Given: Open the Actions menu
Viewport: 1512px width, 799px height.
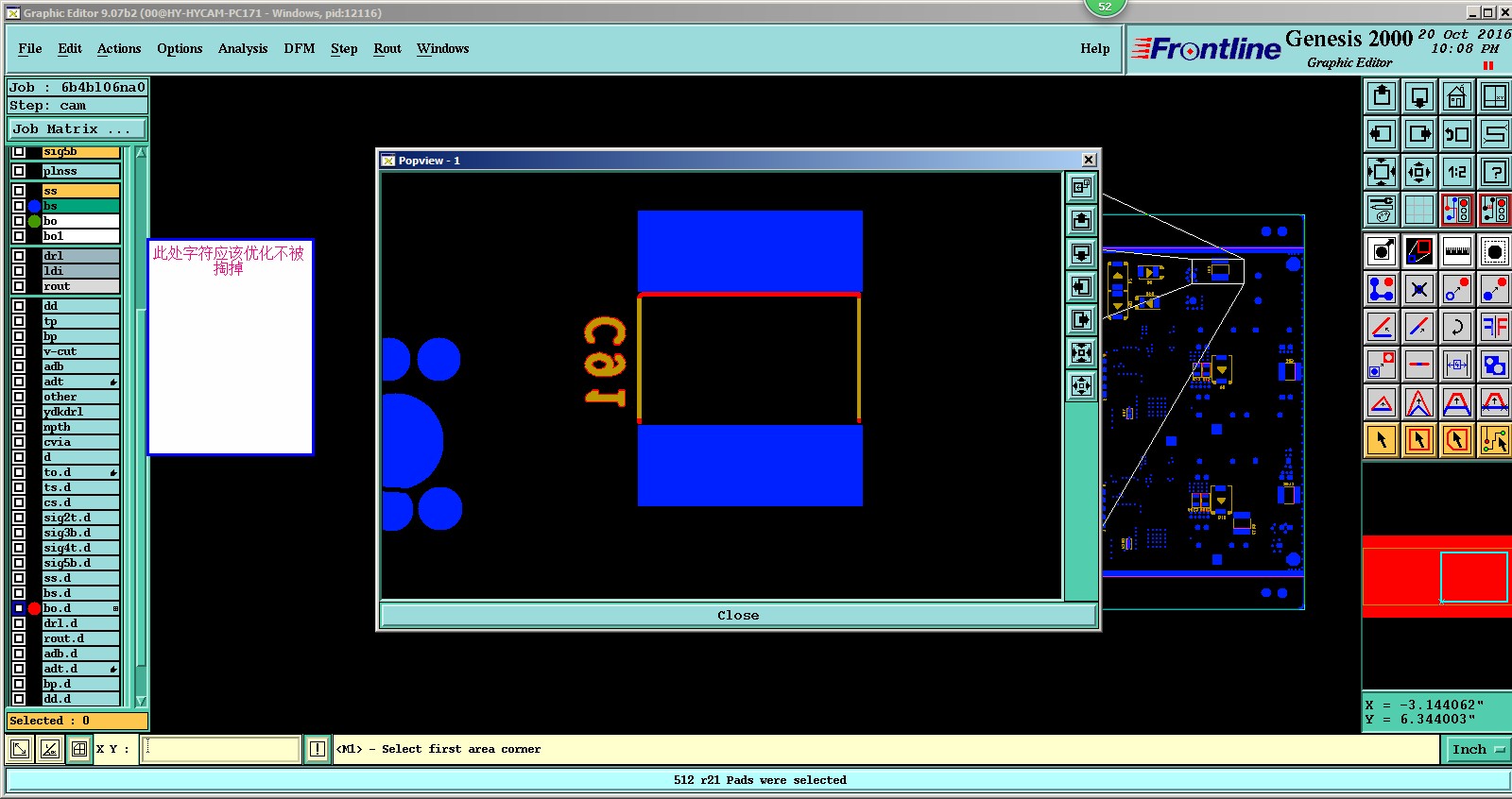Looking at the screenshot, I should [119, 48].
